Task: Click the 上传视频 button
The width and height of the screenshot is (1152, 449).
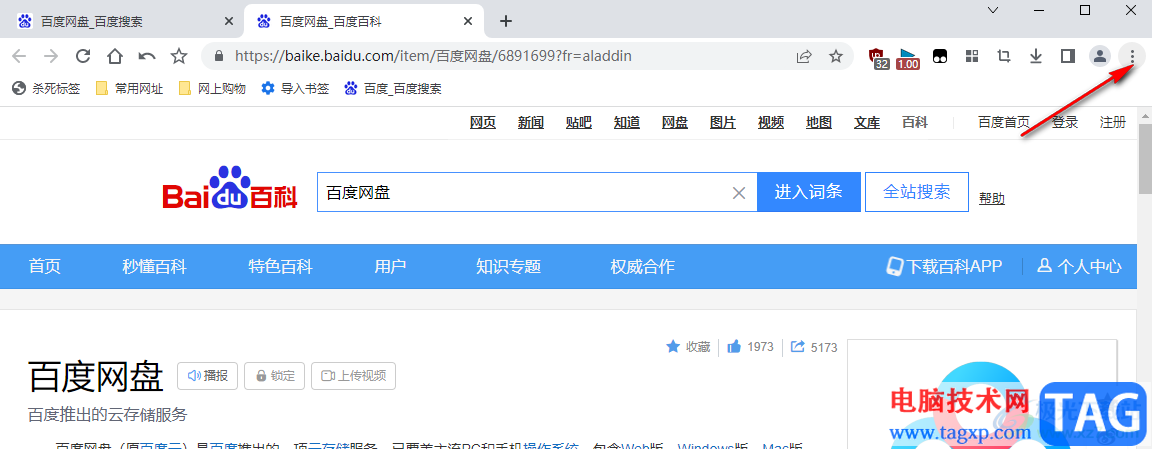Action: coord(353,376)
